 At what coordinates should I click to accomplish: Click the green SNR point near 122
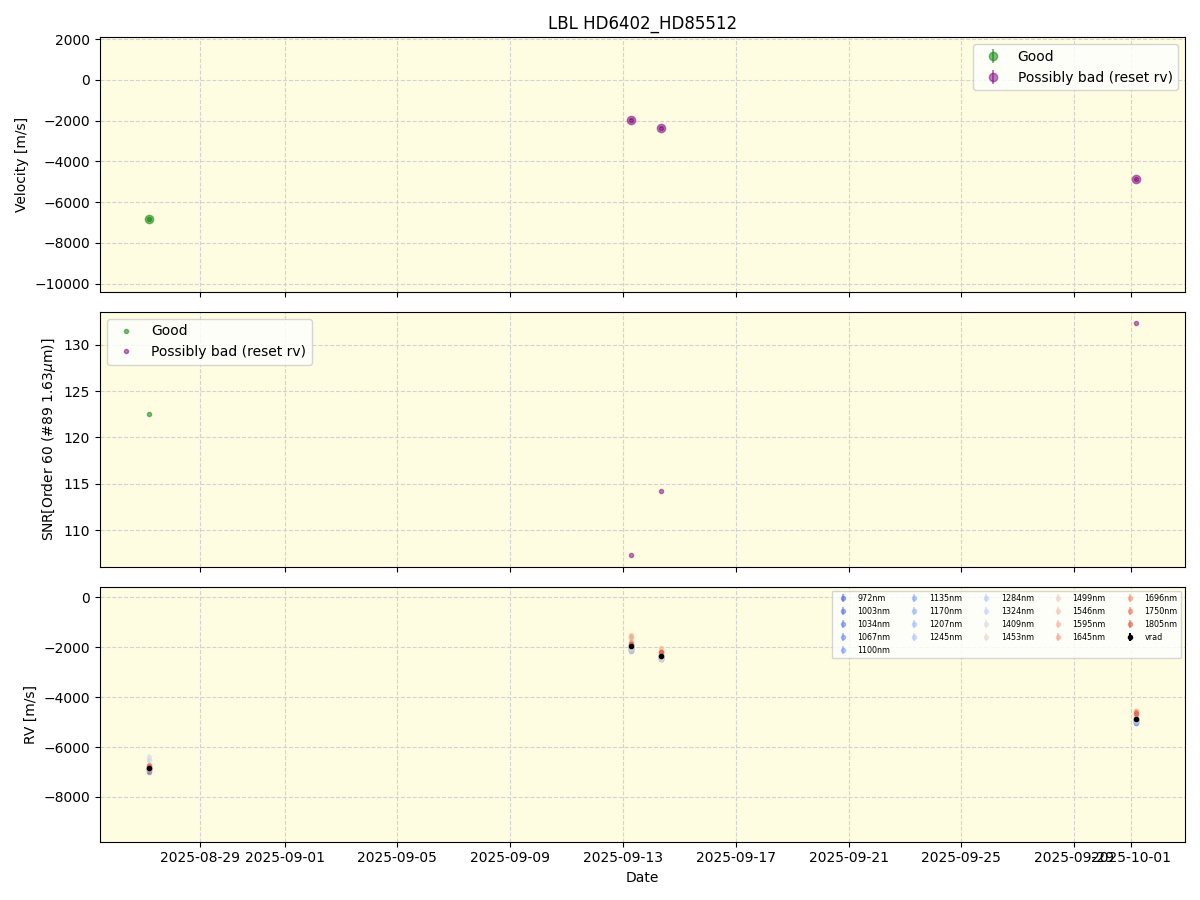pyautogui.click(x=149, y=414)
